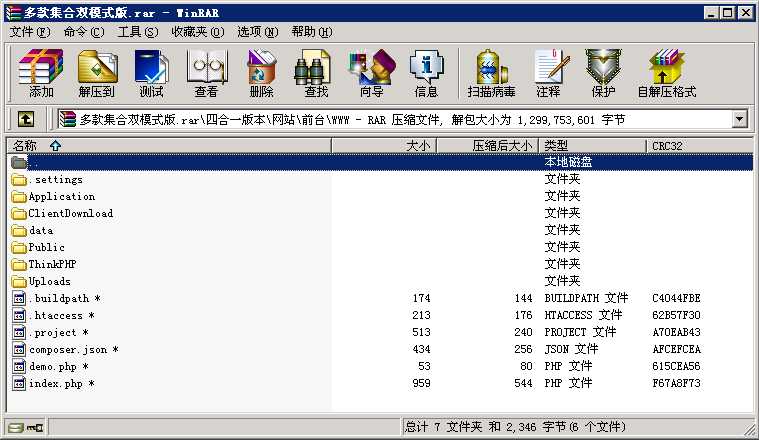Click type cell 'JSON 文件'
Image resolution: width=759 pixels, height=440 pixels.
coord(571,349)
